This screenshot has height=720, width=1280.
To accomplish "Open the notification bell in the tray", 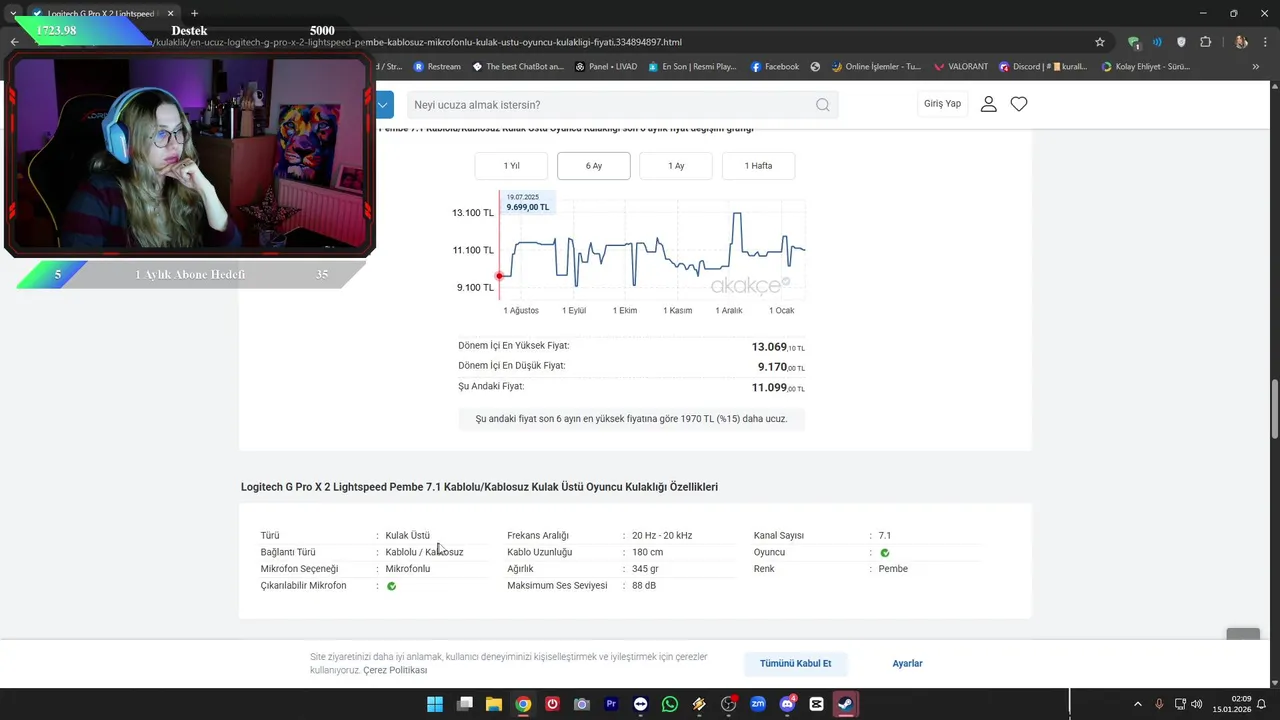I will pyautogui.click(x=1261, y=704).
